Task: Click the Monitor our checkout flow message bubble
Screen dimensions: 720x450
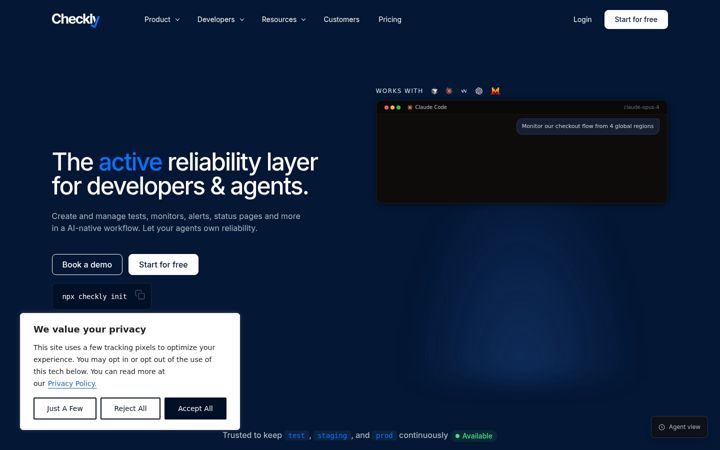Action: pyautogui.click(x=588, y=126)
